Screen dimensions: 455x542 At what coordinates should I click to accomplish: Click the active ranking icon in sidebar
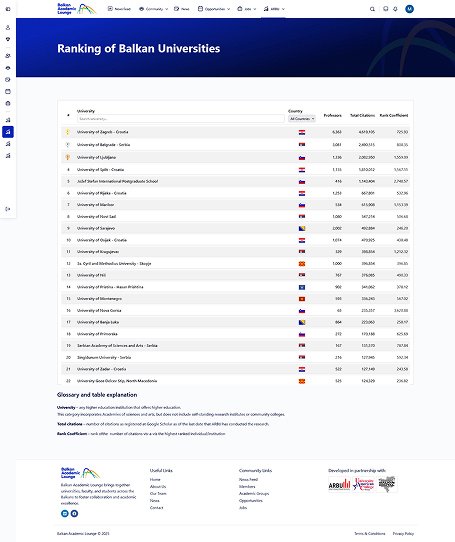[8, 132]
